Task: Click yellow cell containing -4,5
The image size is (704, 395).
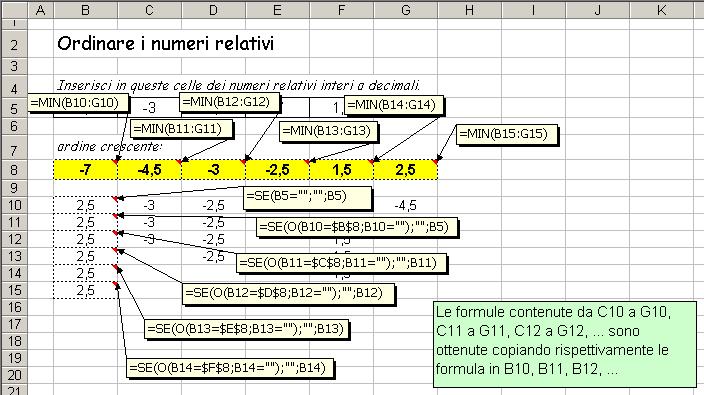Action: coord(150,170)
